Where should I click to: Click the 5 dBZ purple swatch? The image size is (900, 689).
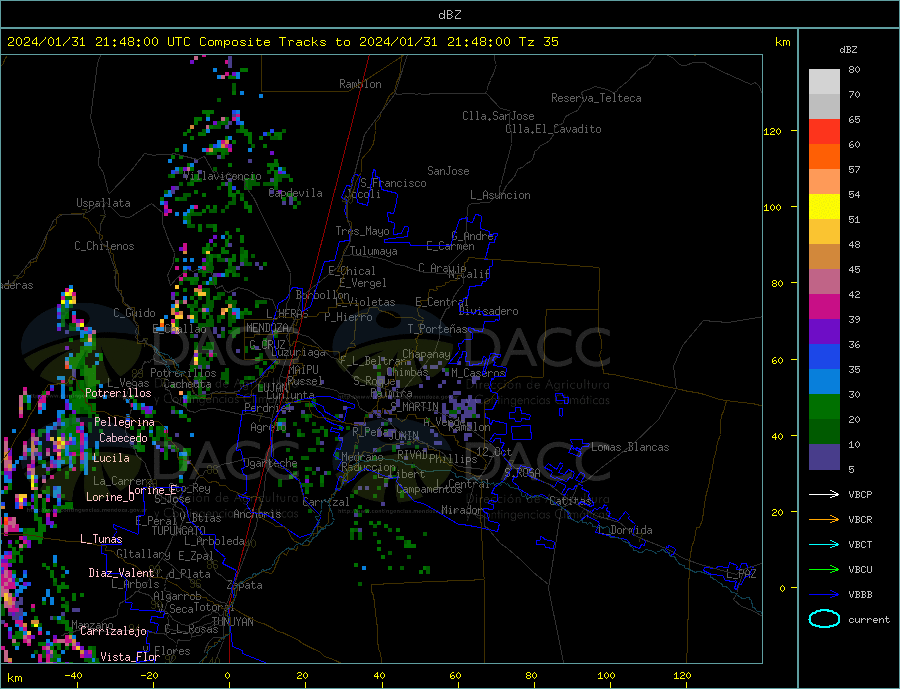[824, 457]
